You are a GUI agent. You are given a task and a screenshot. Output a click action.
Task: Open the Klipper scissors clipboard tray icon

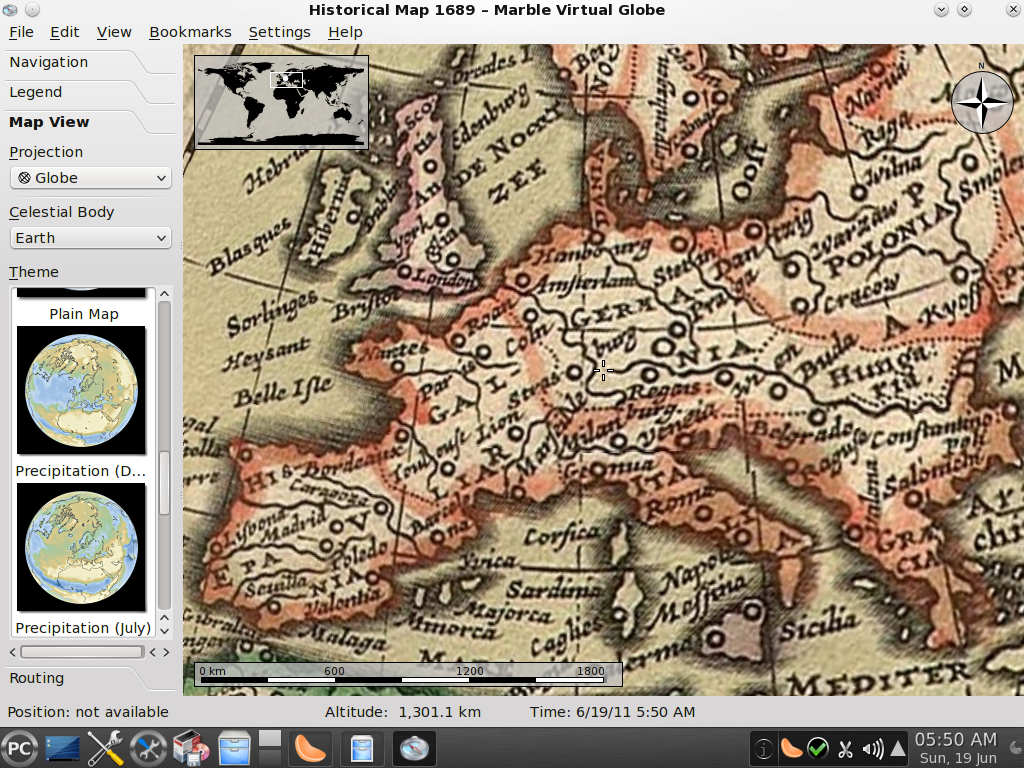coord(845,748)
